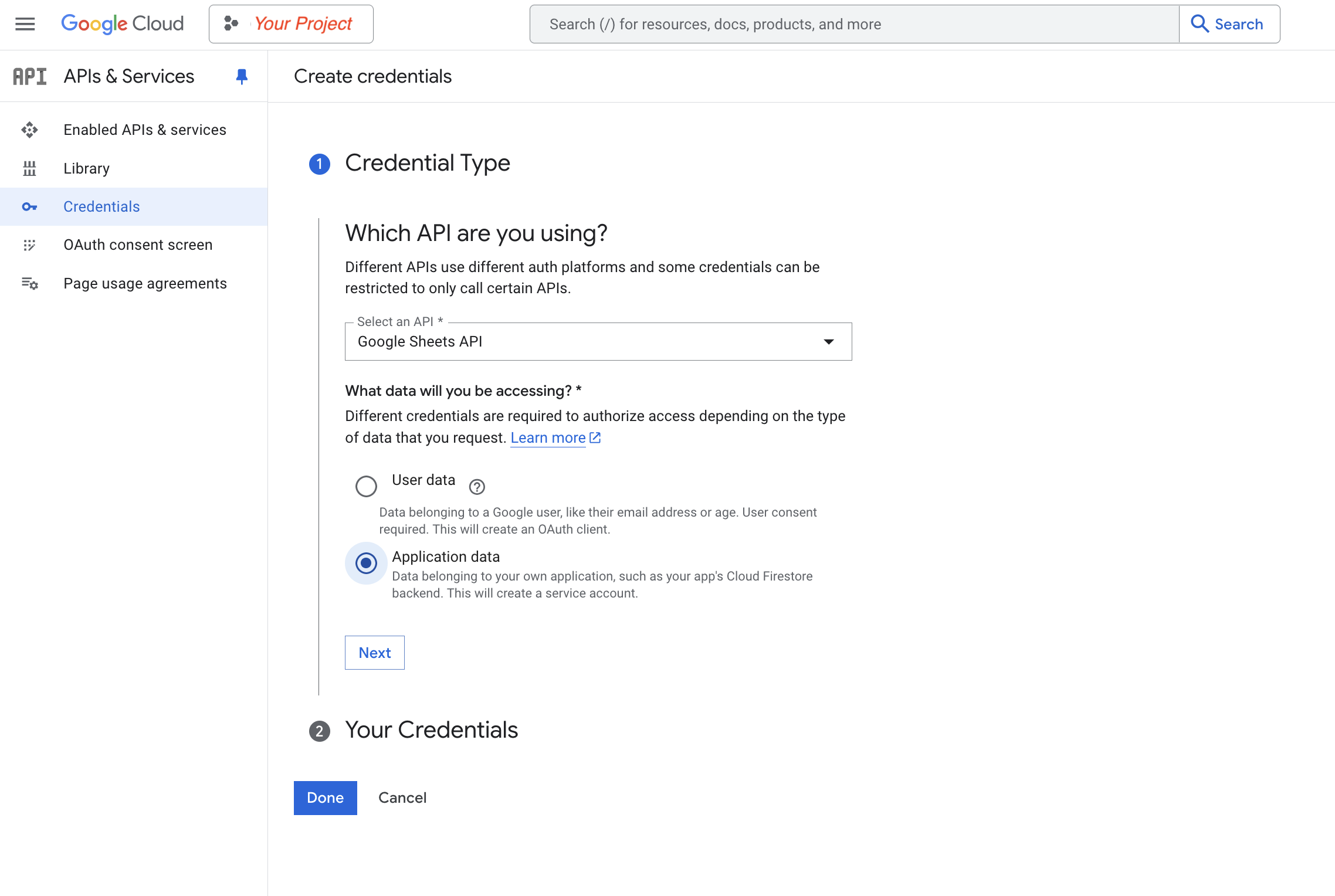
Task: Click the Cancel button
Action: click(x=402, y=797)
